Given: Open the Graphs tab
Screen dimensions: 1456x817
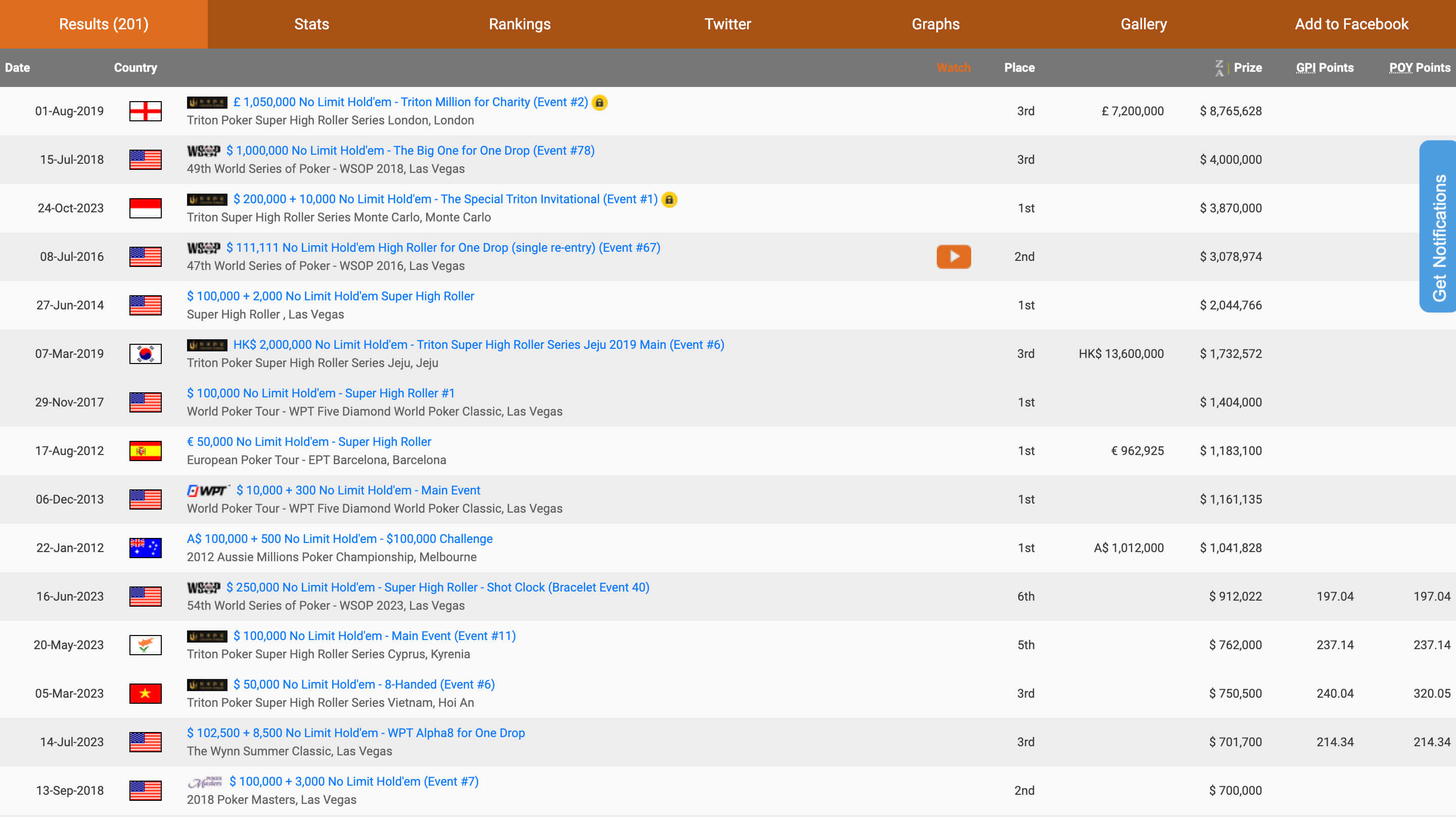Looking at the screenshot, I should [935, 24].
